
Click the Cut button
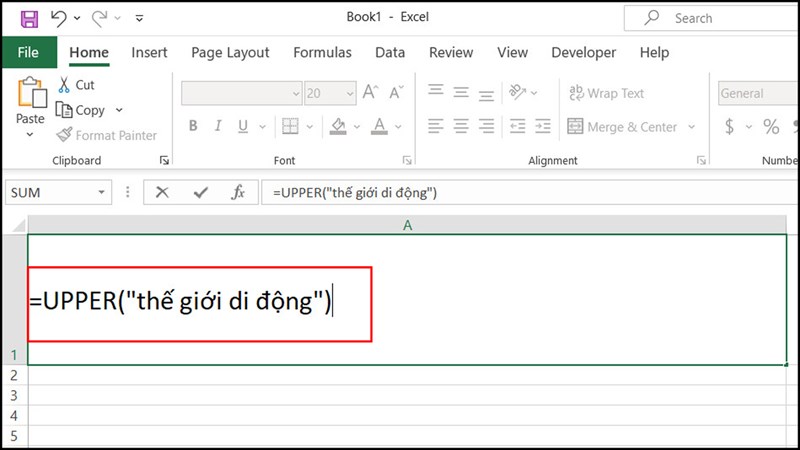click(77, 85)
